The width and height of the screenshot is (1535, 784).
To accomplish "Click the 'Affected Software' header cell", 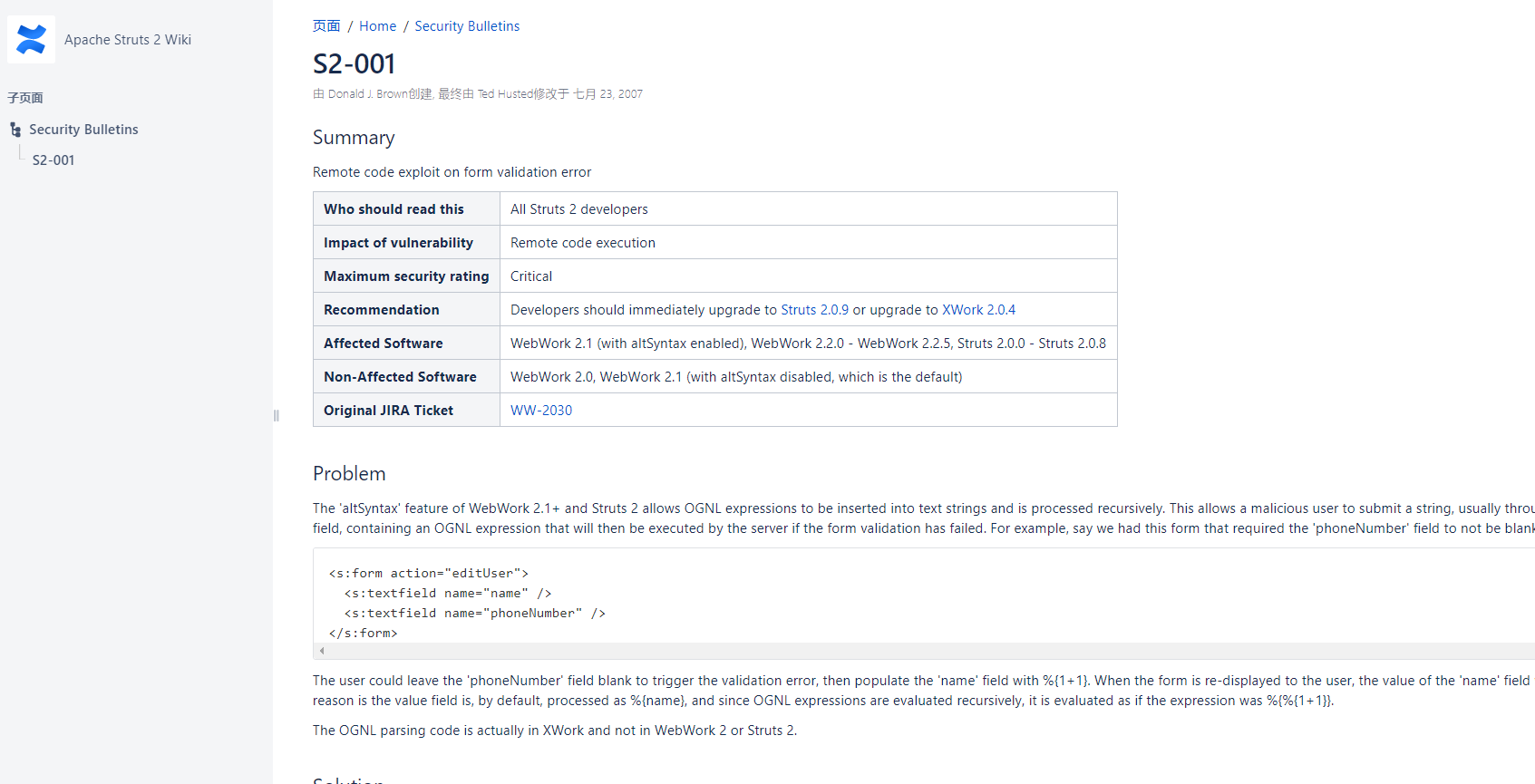I will click(407, 343).
